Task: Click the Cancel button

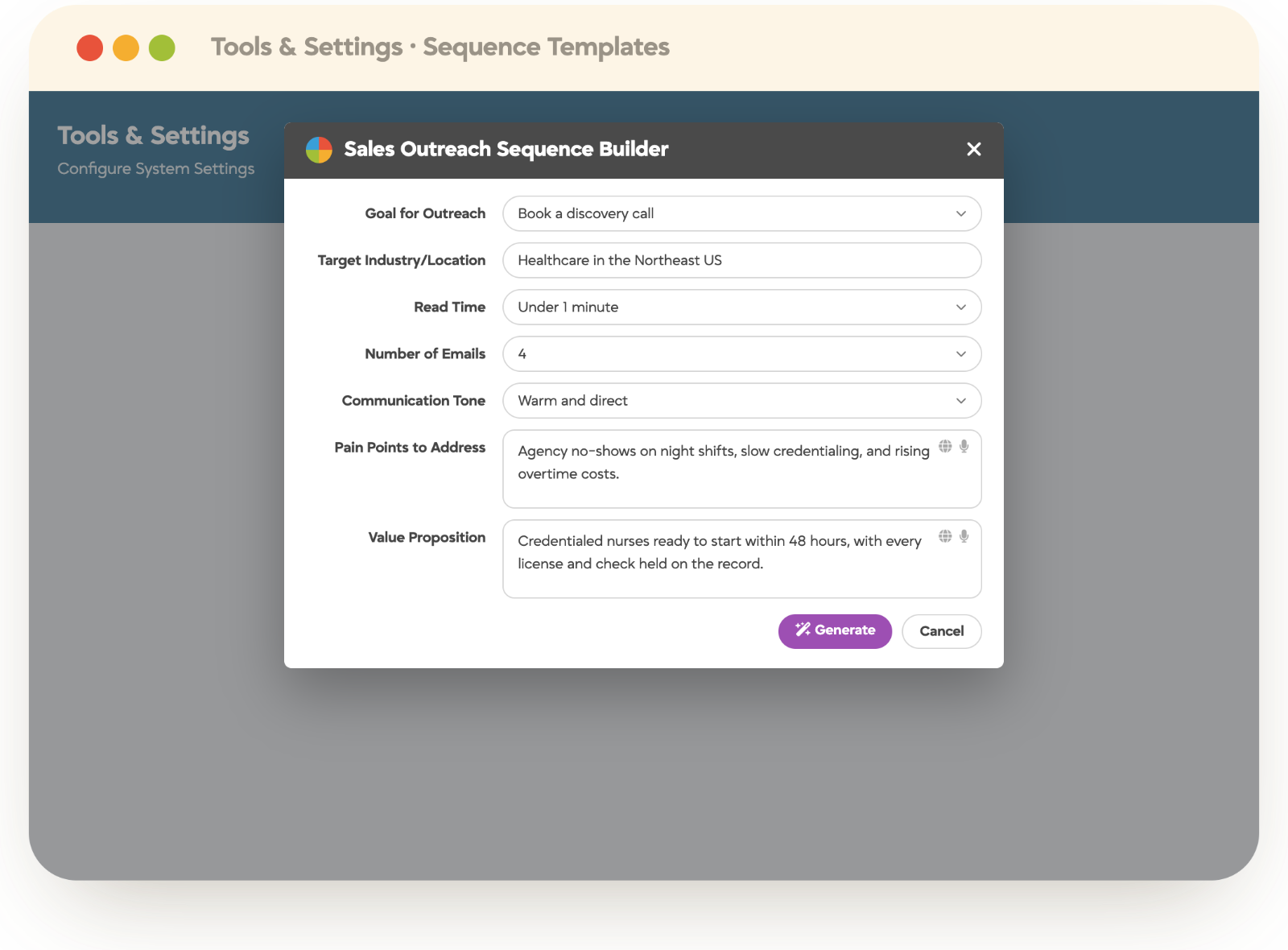Action: point(941,631)
